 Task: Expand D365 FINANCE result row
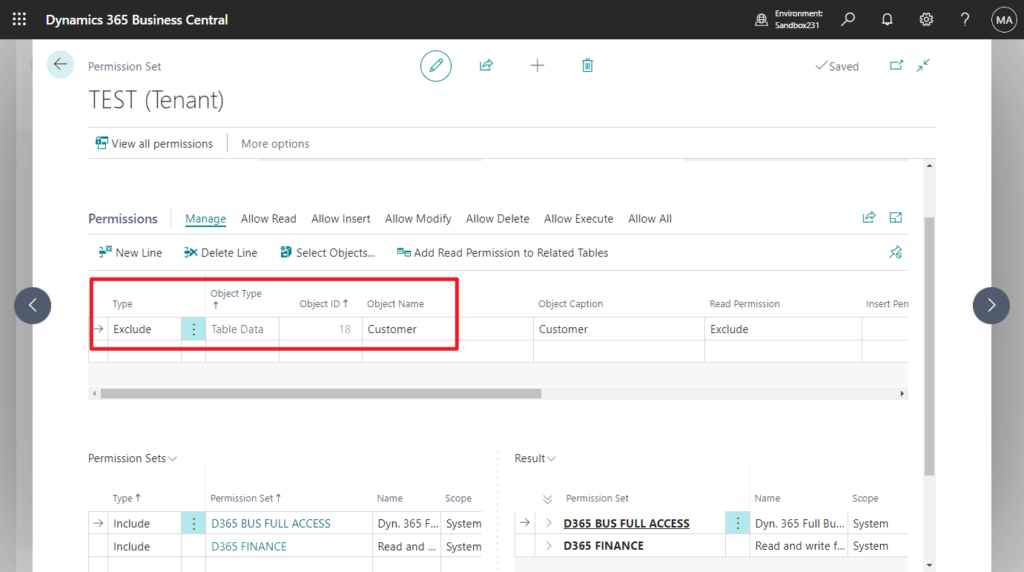(549, 545)
